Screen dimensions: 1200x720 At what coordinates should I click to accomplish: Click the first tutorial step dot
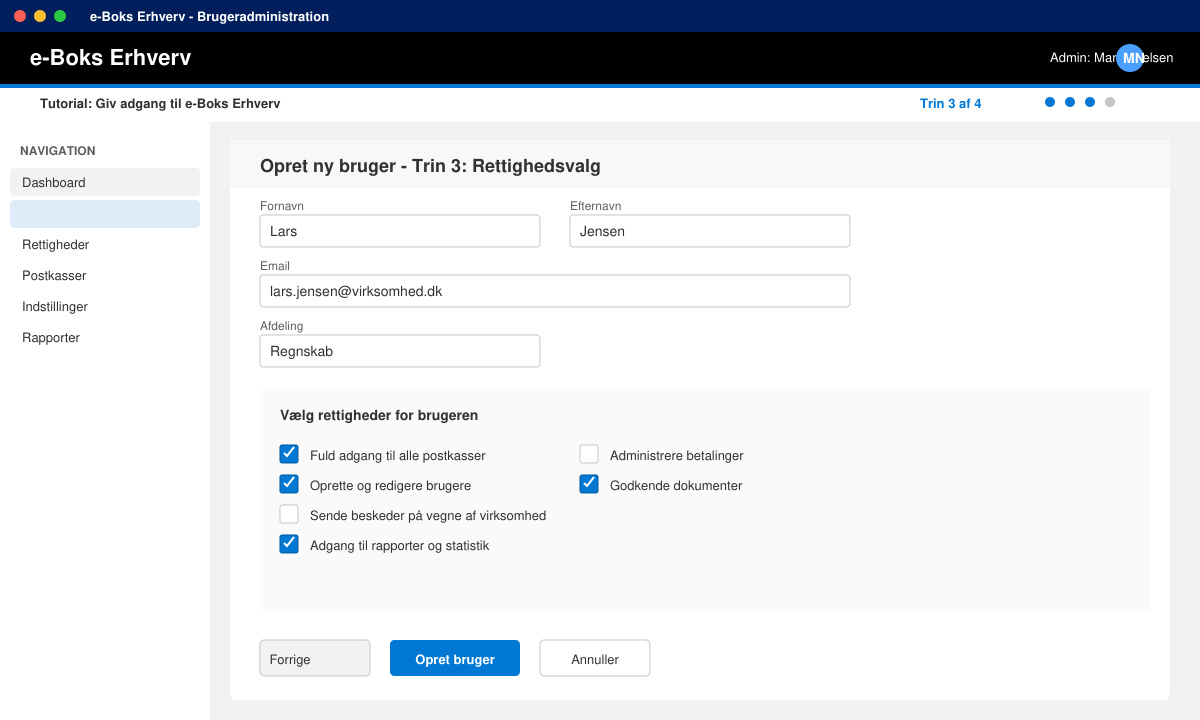pos(1050,102)
